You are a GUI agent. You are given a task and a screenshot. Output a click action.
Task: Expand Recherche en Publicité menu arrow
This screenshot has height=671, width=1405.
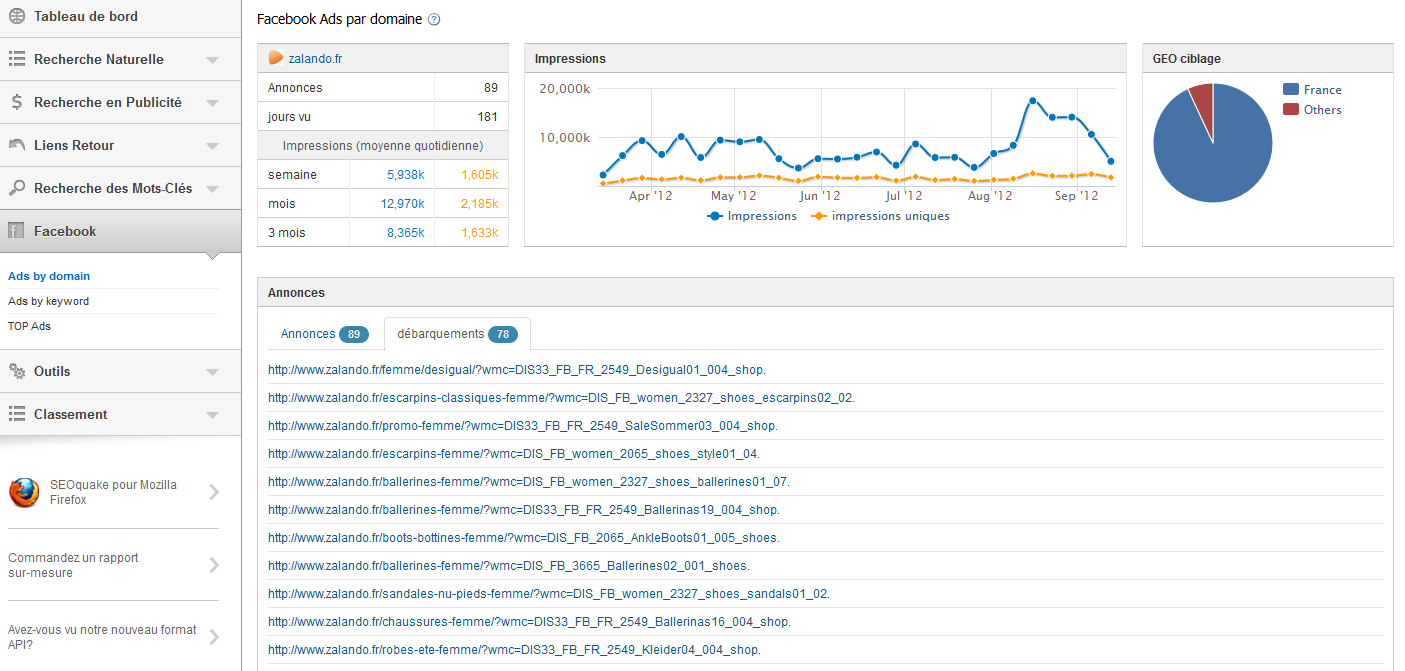click(x=212, y=103)
